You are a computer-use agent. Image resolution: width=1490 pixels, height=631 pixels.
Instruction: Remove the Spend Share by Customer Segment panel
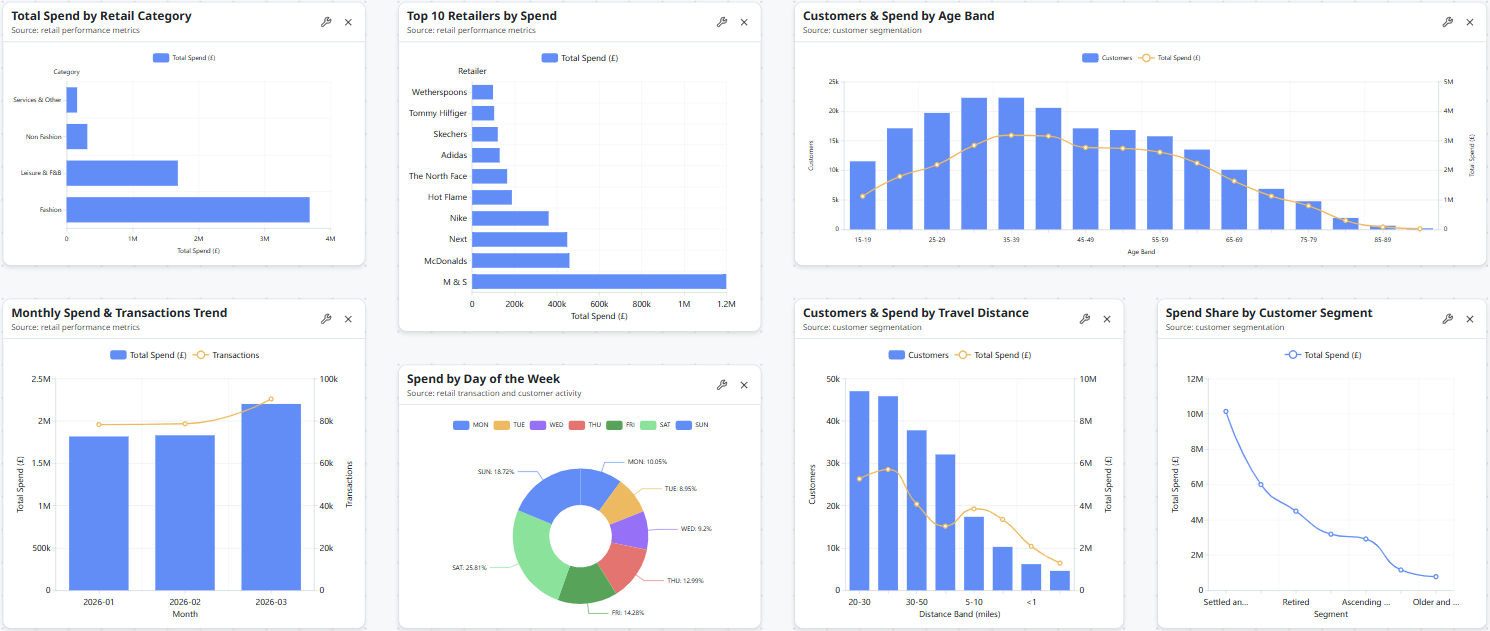click(1469, 319)
